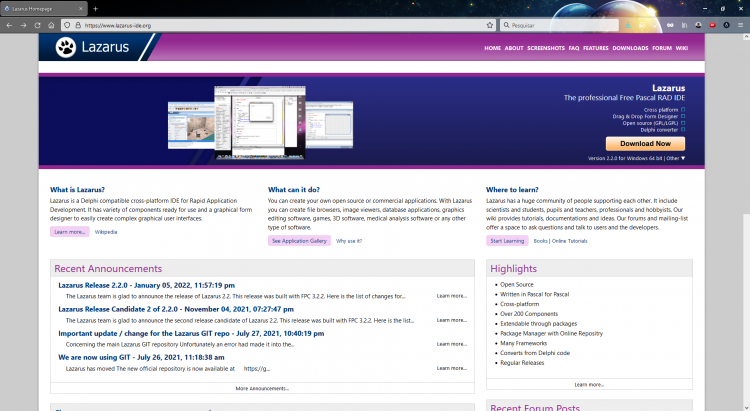Open the browser home page icon
This screenshot has height=411, width=750.
pos(51,25)
